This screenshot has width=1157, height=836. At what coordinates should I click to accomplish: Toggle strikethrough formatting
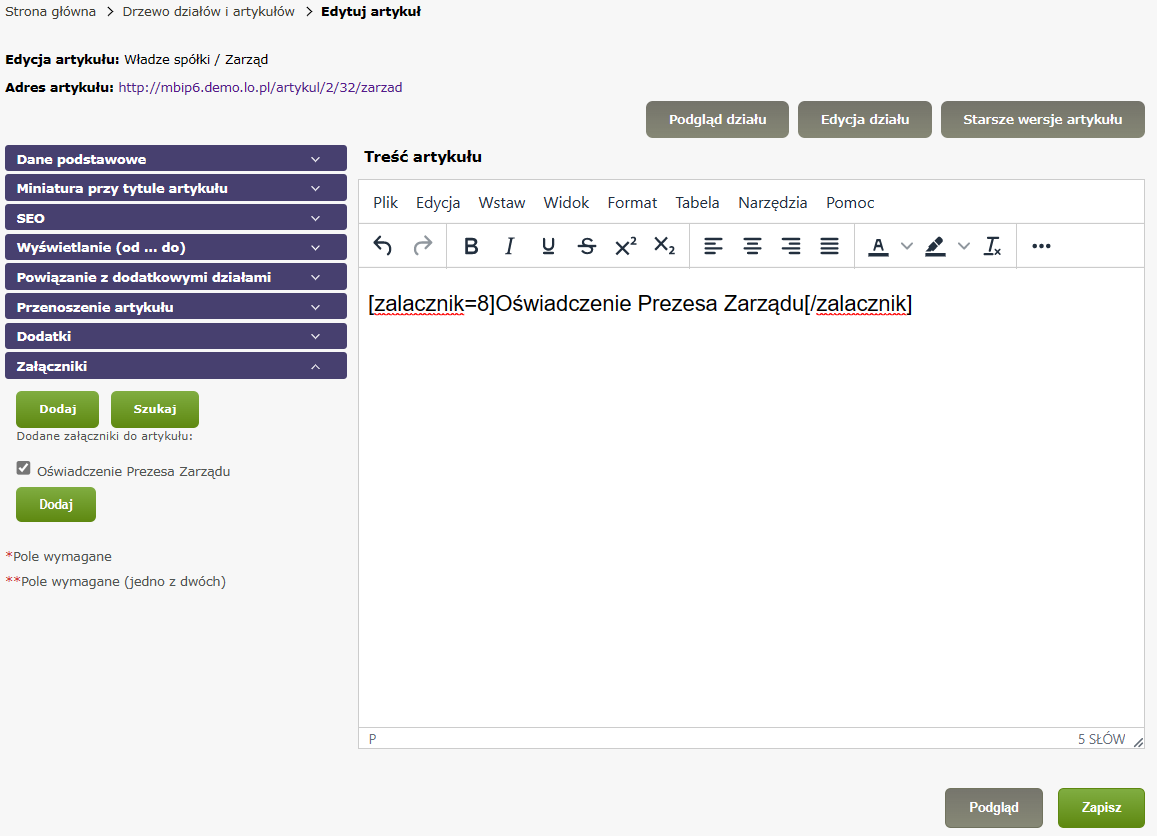[x=587, y=246]
